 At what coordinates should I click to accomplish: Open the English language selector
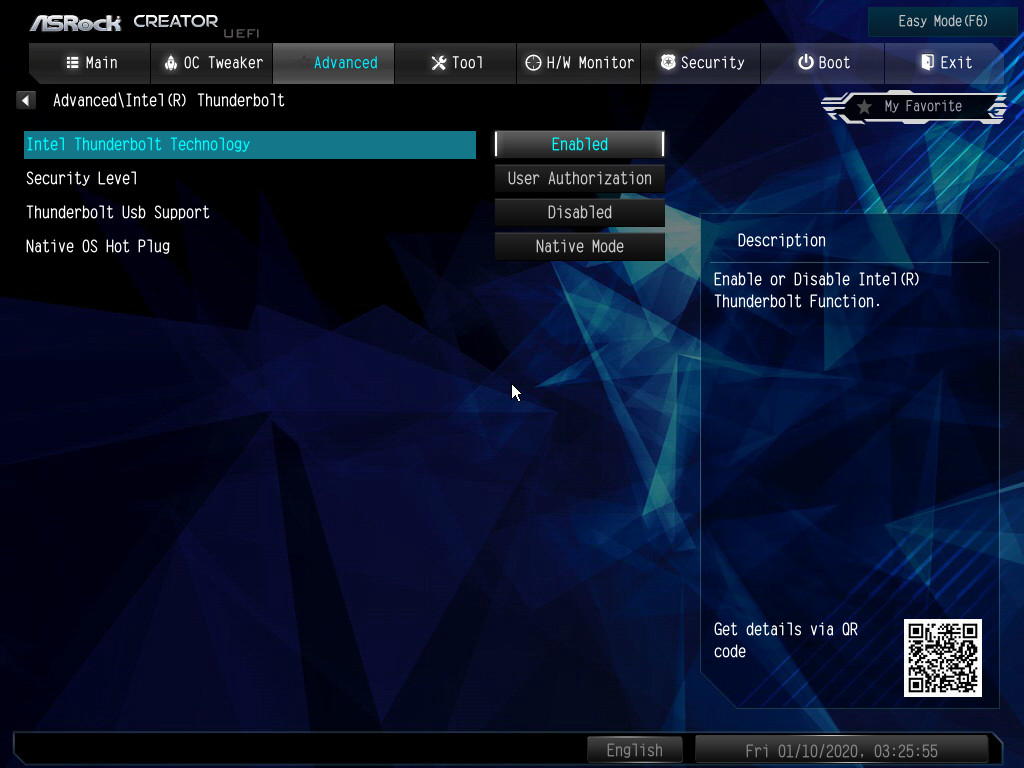[x=634, y=750]
